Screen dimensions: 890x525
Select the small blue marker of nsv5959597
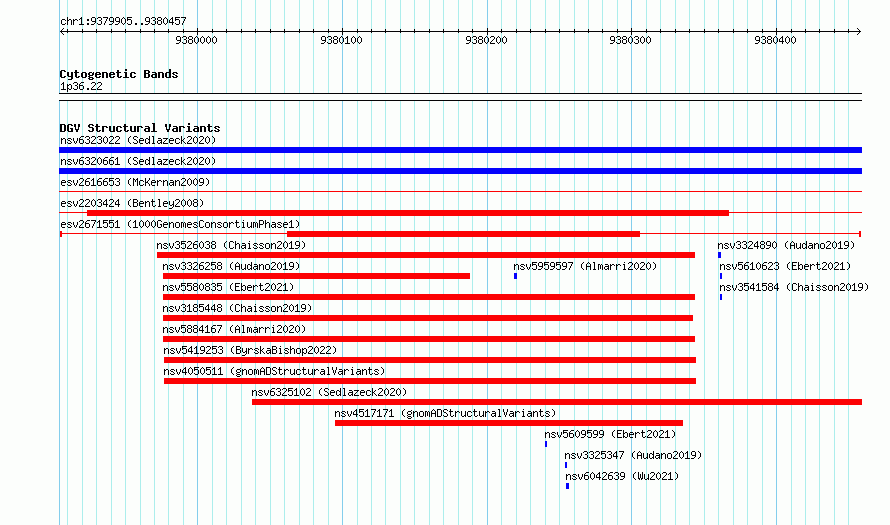pos(515,276)
